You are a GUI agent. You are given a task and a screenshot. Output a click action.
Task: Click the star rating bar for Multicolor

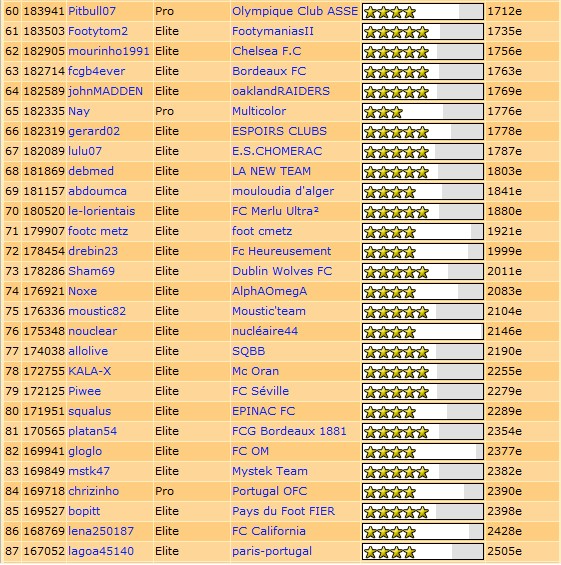pos(423,111)
